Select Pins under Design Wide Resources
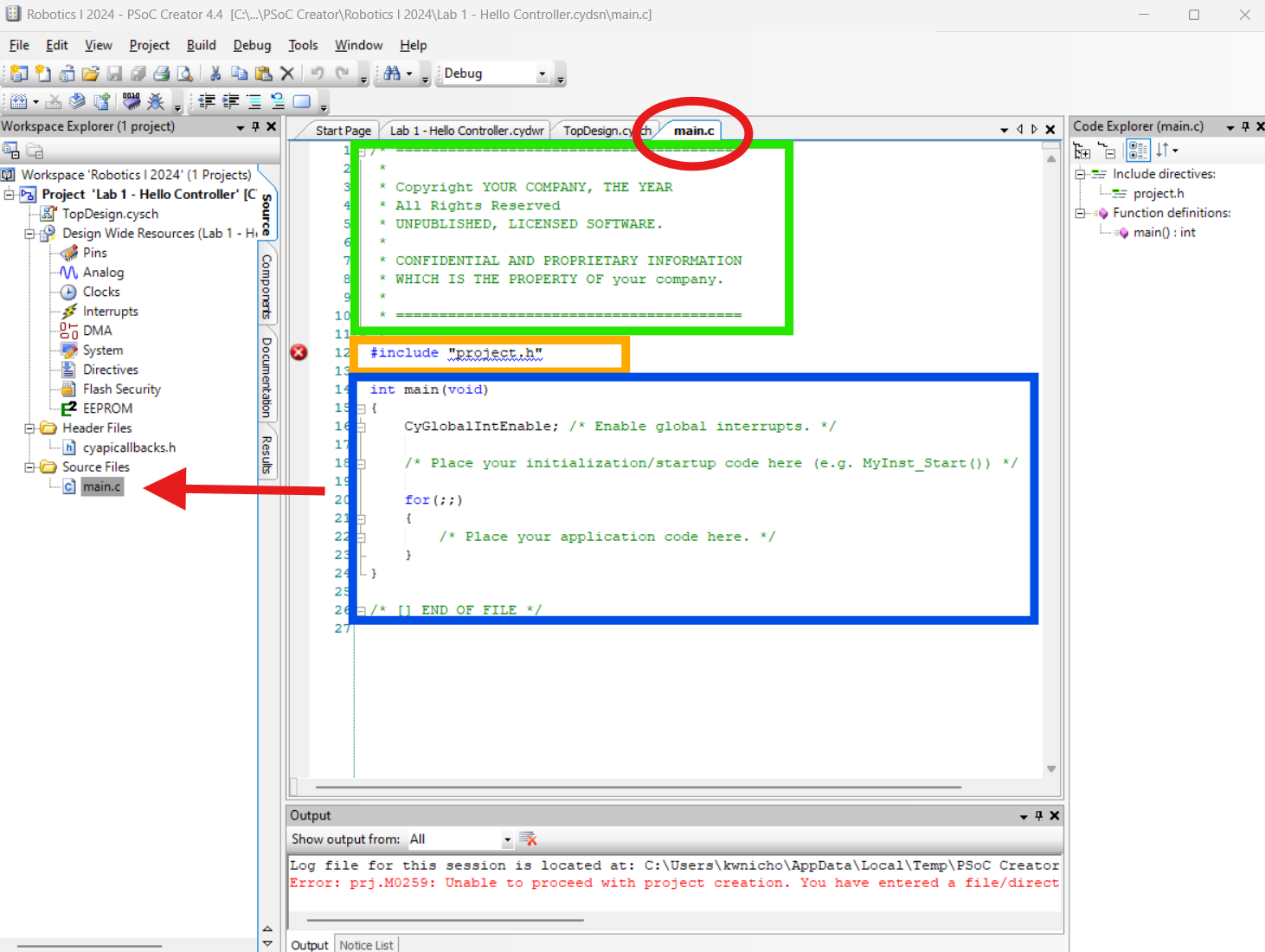The width and height of the screenshot is (1265, 952). (x=95, y=253)
